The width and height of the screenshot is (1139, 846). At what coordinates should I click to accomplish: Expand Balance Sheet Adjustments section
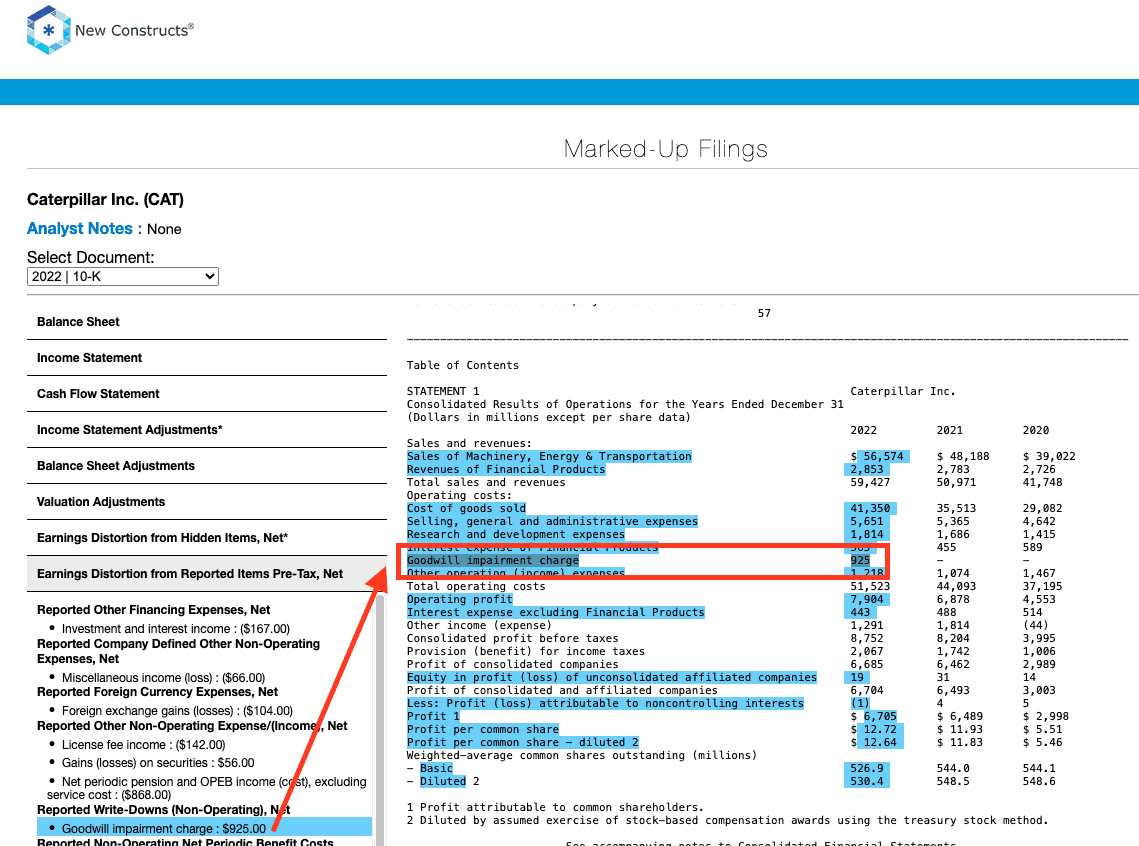click(x=207, y=465)
